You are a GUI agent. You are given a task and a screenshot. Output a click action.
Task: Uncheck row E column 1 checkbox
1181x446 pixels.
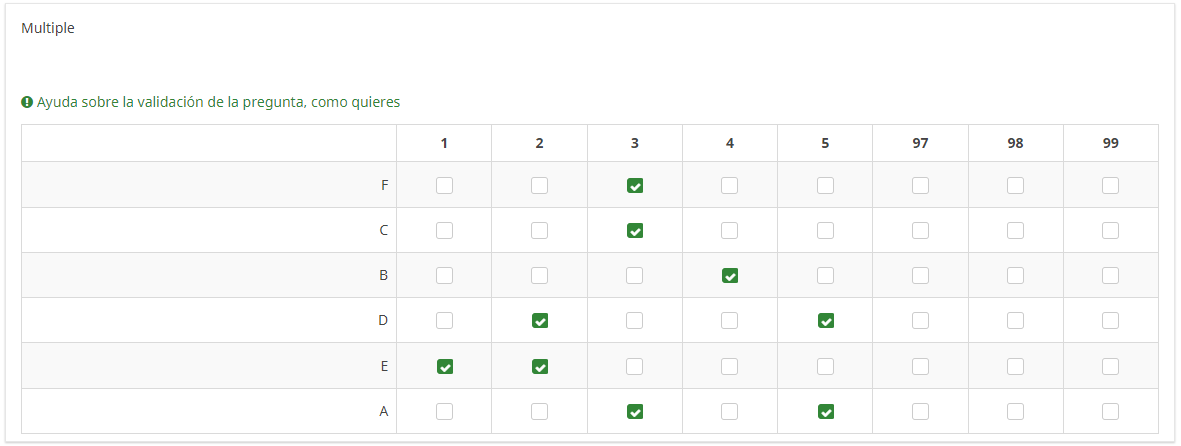[x=444, y=366]
